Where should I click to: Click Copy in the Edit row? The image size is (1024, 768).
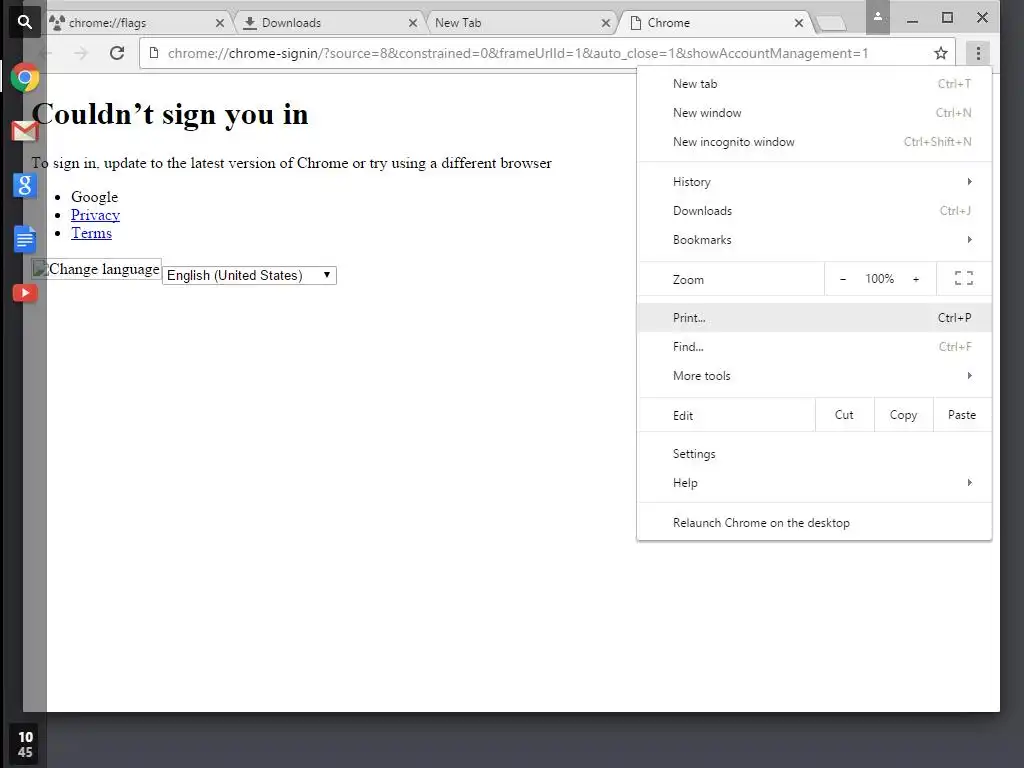903,415
